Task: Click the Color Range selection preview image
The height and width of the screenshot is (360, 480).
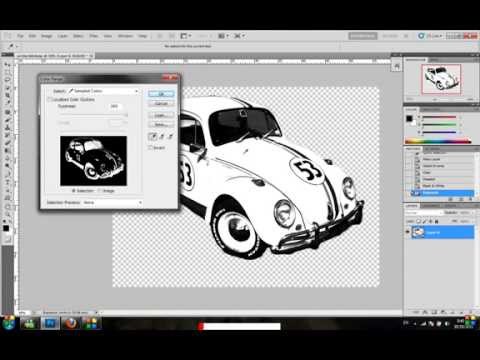Action: tap(93, 161)
